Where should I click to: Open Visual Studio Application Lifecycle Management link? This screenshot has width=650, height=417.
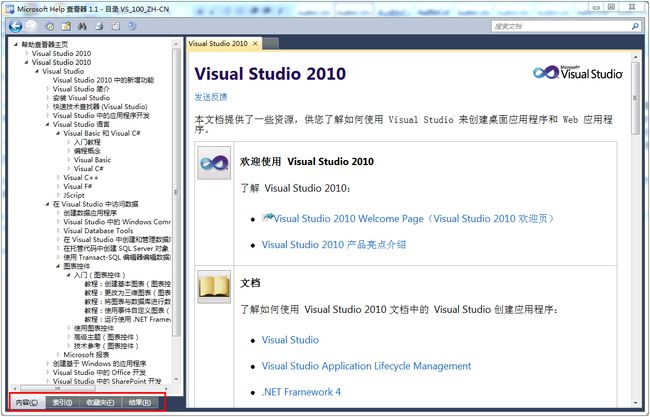pos(366,366)
